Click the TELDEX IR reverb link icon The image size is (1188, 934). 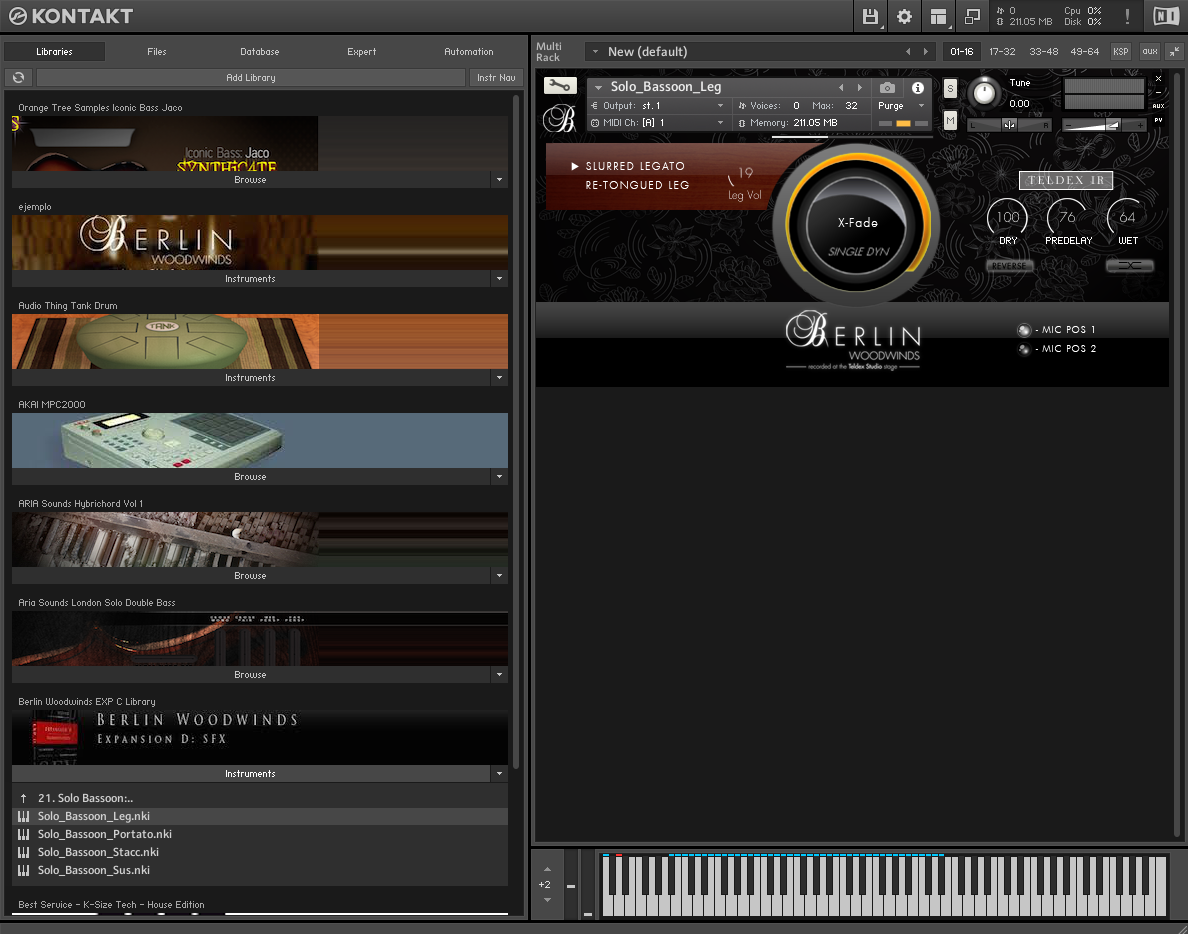coord(1129,266)
